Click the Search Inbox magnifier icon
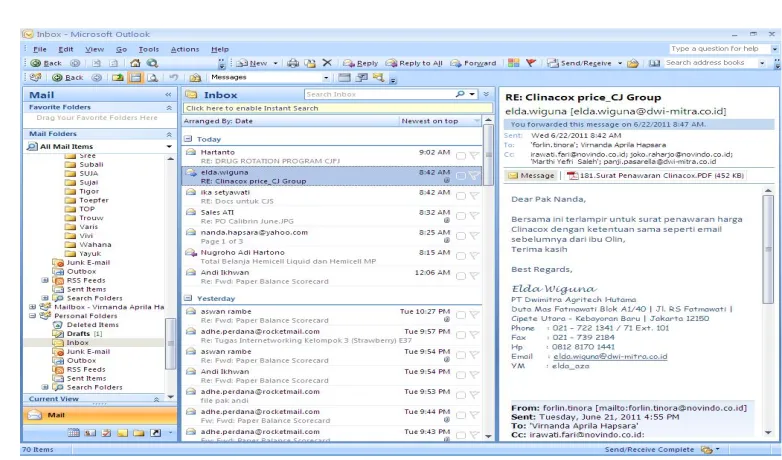The width and height of the screenshot is (782, 460). [460, 94]
